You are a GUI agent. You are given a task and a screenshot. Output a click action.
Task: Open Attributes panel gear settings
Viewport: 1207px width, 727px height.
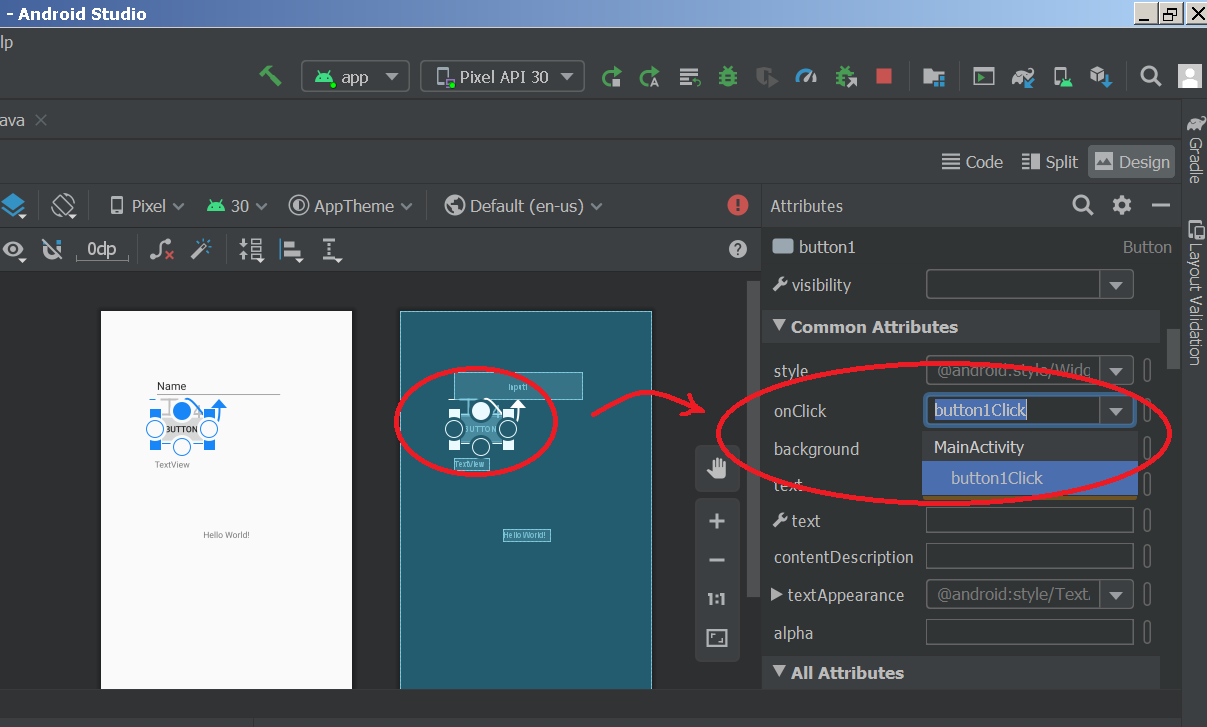click(x=1122, y=205)
